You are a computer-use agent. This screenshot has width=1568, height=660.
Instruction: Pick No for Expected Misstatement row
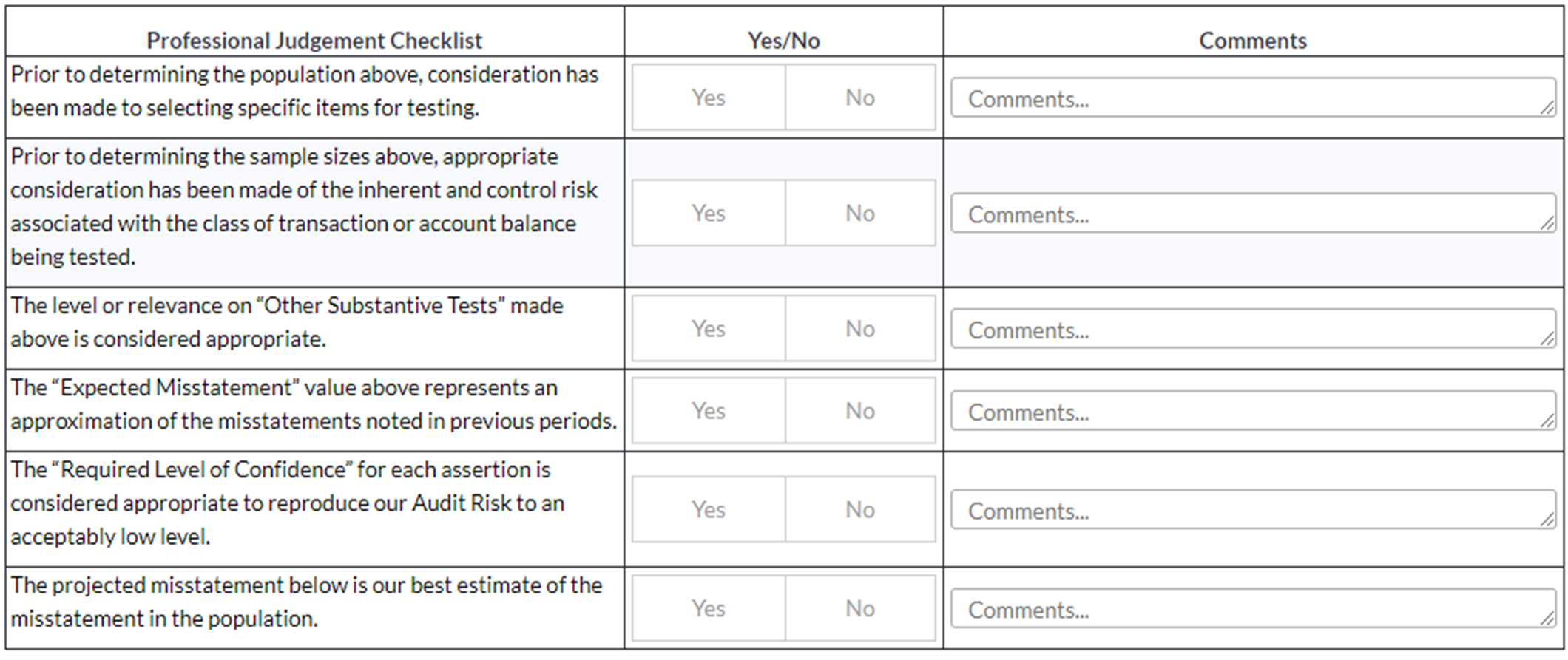860,411
